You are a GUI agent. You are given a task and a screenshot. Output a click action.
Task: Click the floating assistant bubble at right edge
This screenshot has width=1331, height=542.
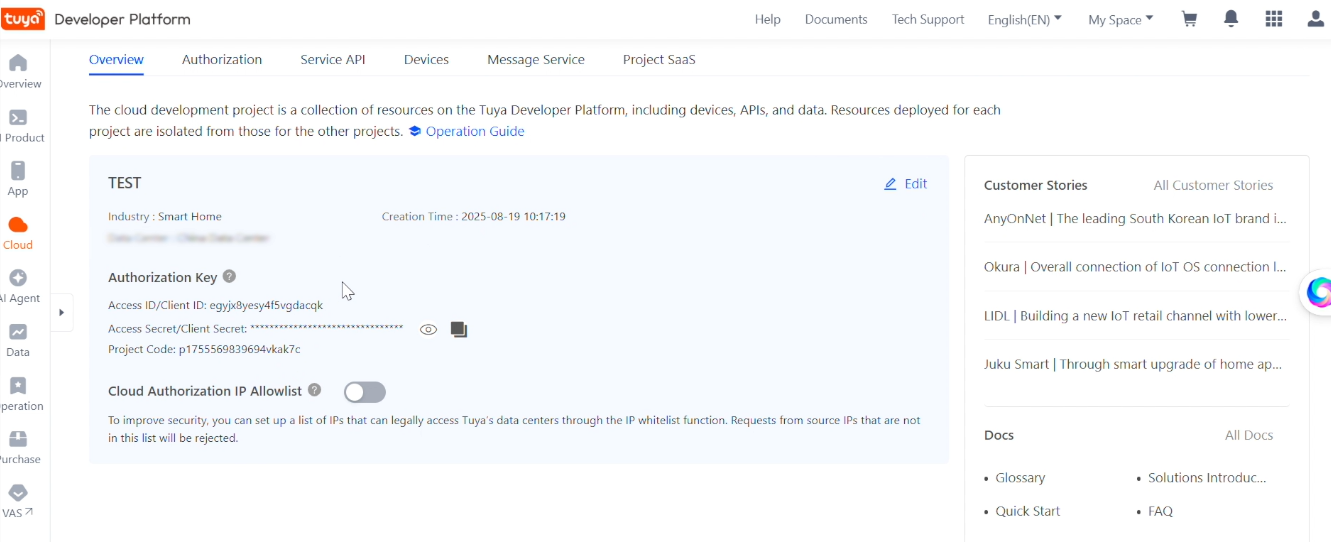point(1319,292)
